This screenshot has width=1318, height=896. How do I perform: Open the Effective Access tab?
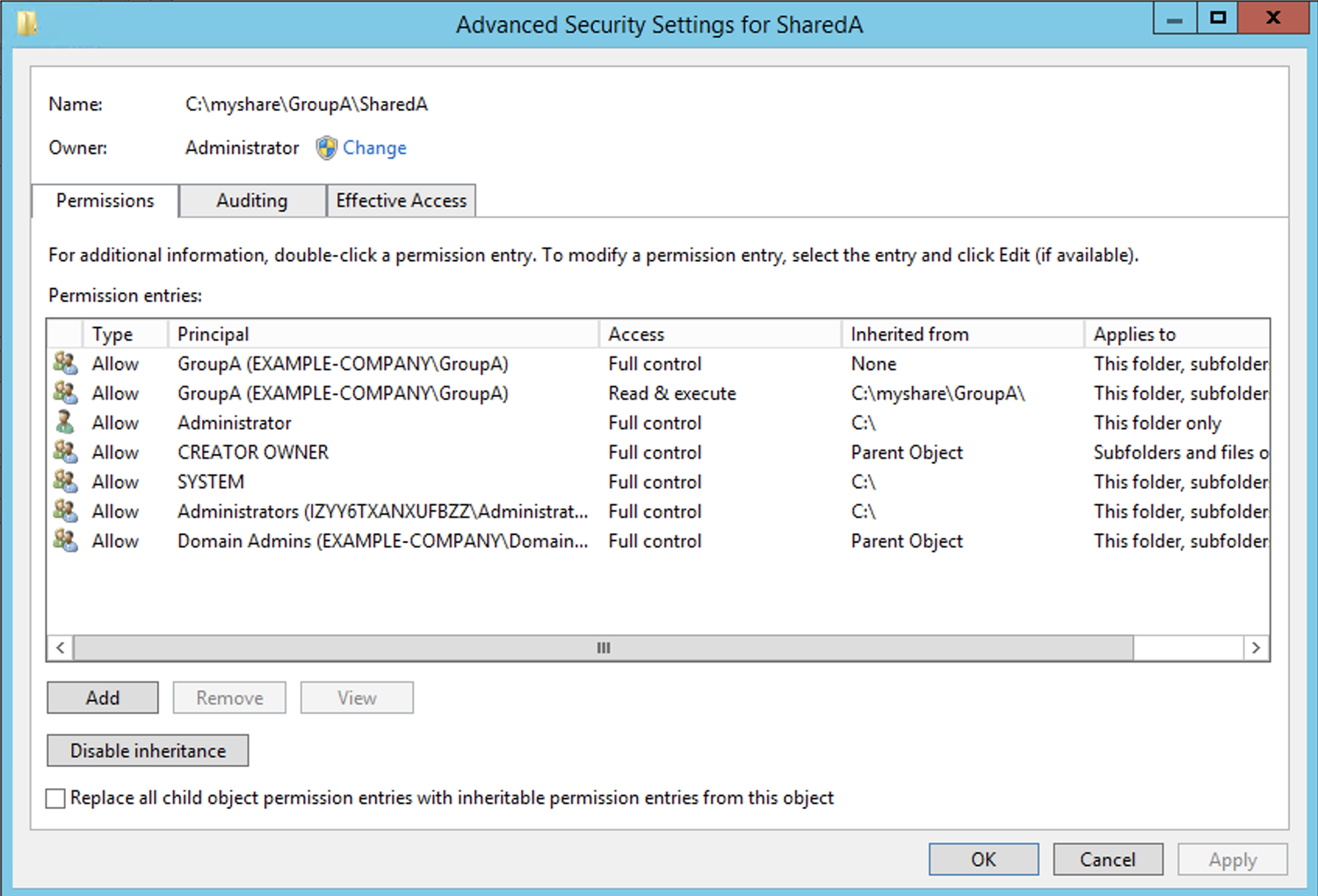tap(401, 200)
